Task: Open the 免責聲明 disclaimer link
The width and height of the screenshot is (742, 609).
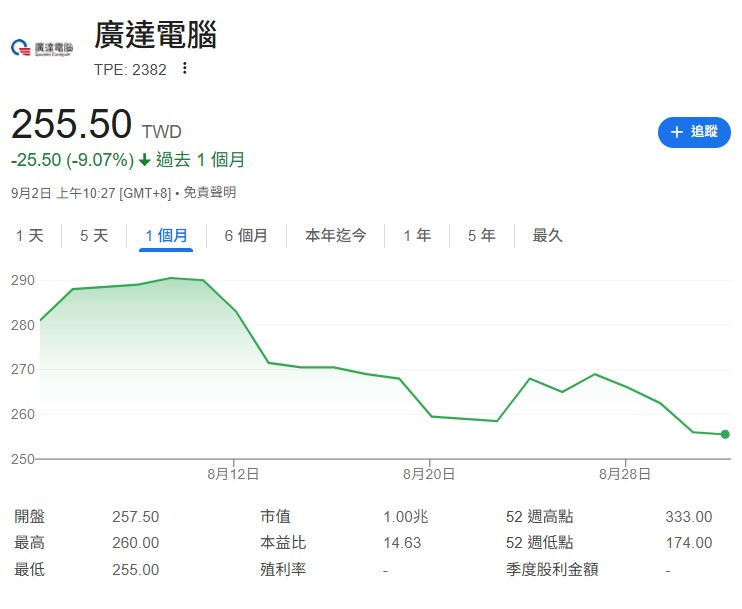Action: [x=210, y=193]
